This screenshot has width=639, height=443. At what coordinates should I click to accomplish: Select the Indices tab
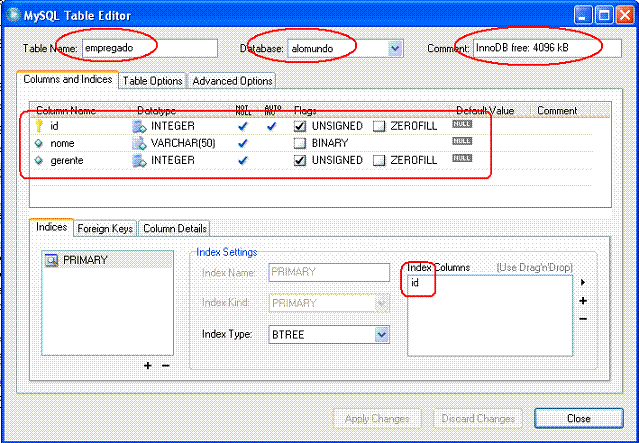[x=51, y=227]
